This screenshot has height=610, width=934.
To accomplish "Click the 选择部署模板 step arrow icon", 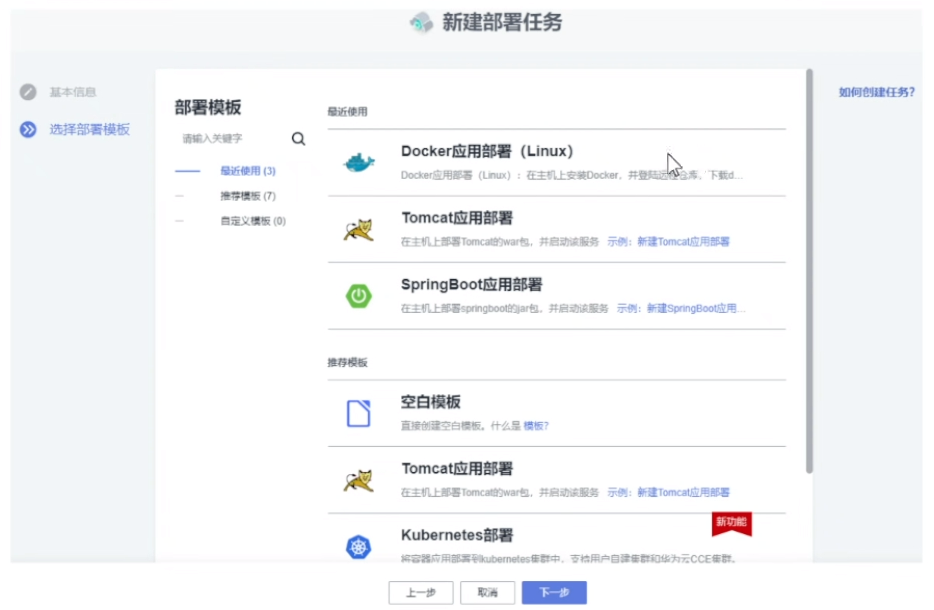I will (x=28, y=129).
